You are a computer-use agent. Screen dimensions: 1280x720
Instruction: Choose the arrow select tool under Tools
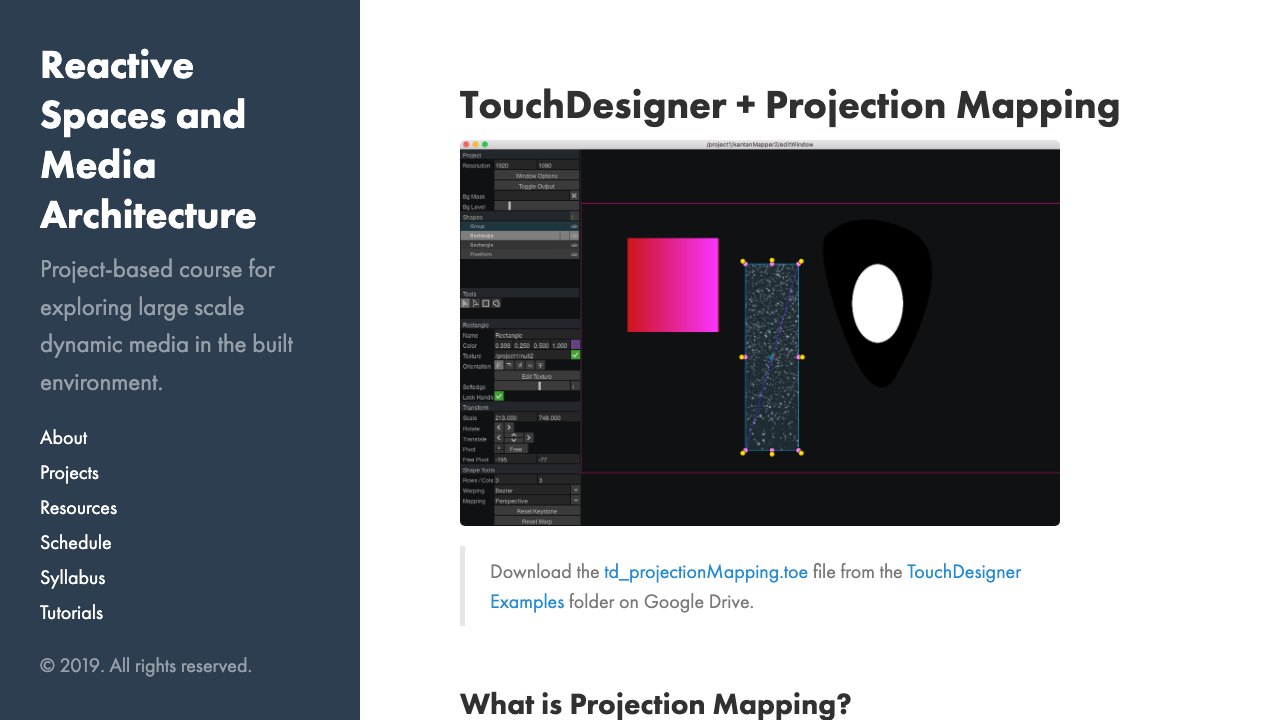coord(465,303)
